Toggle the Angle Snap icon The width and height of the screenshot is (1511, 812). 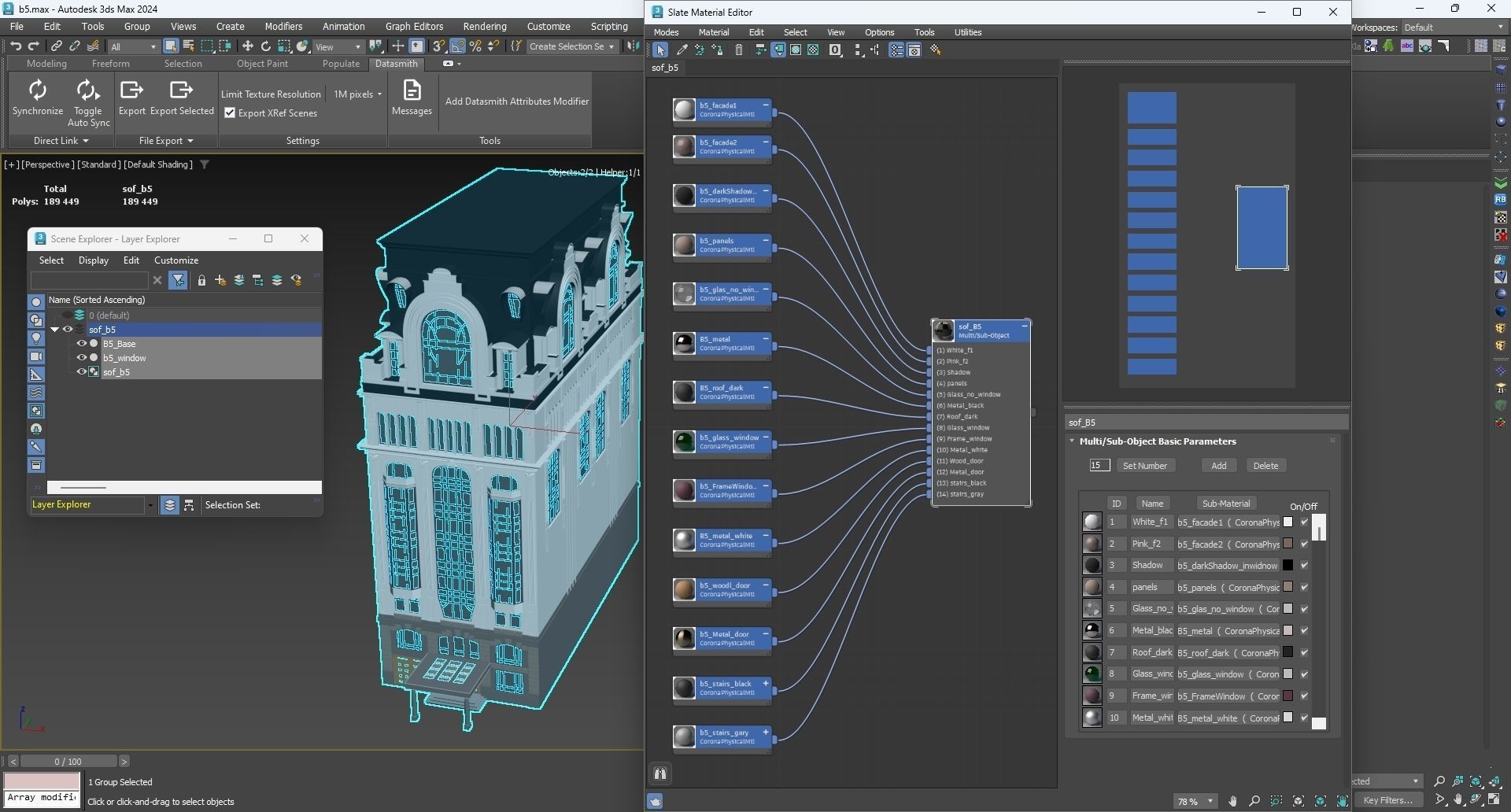[x=457, y=46]
